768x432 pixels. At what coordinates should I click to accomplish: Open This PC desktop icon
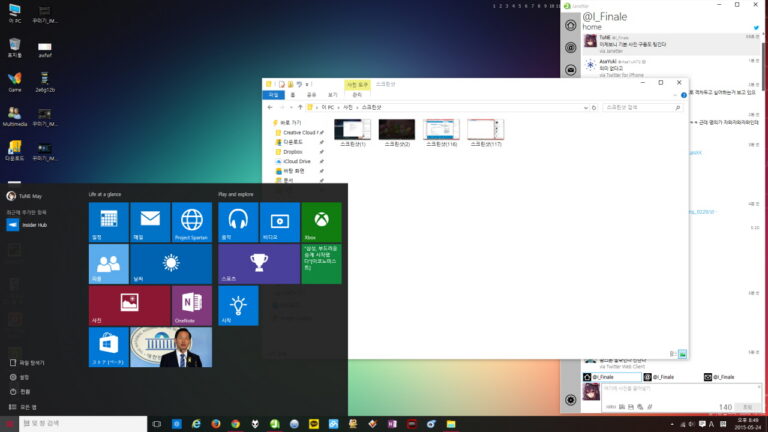[15, 13]
